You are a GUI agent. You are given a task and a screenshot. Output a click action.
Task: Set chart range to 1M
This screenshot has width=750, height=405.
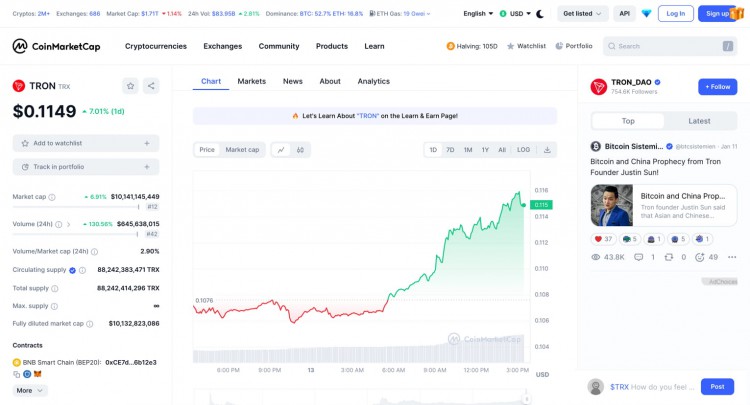coord(468,150)
